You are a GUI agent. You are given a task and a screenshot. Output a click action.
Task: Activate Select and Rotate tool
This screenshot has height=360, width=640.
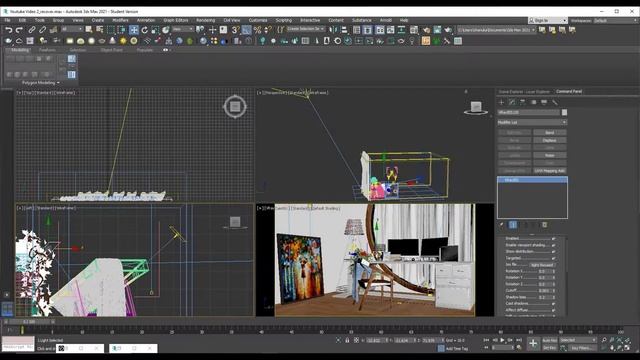tap(144, 30)
